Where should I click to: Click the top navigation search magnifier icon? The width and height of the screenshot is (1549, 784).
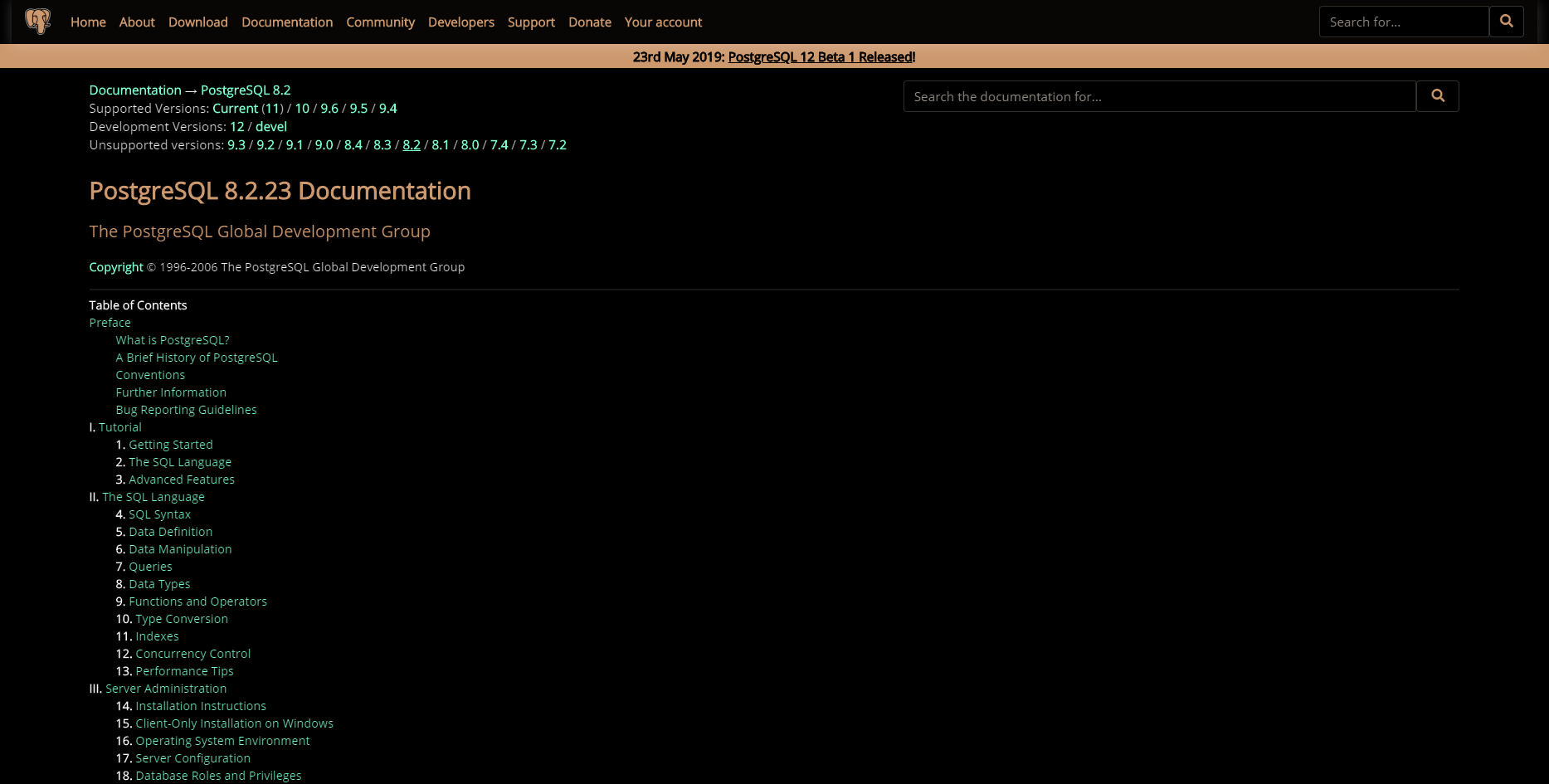click(x=1506, y=22)
